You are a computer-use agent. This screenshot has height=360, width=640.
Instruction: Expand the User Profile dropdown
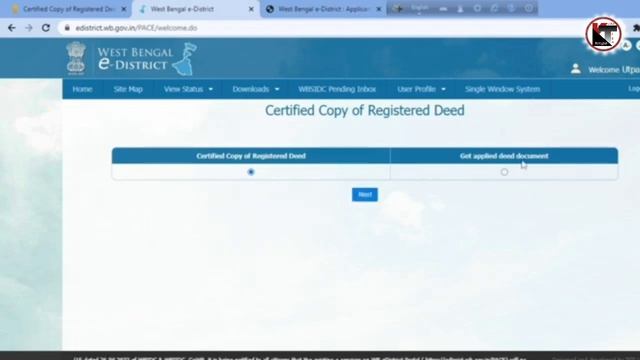point(421,89)
